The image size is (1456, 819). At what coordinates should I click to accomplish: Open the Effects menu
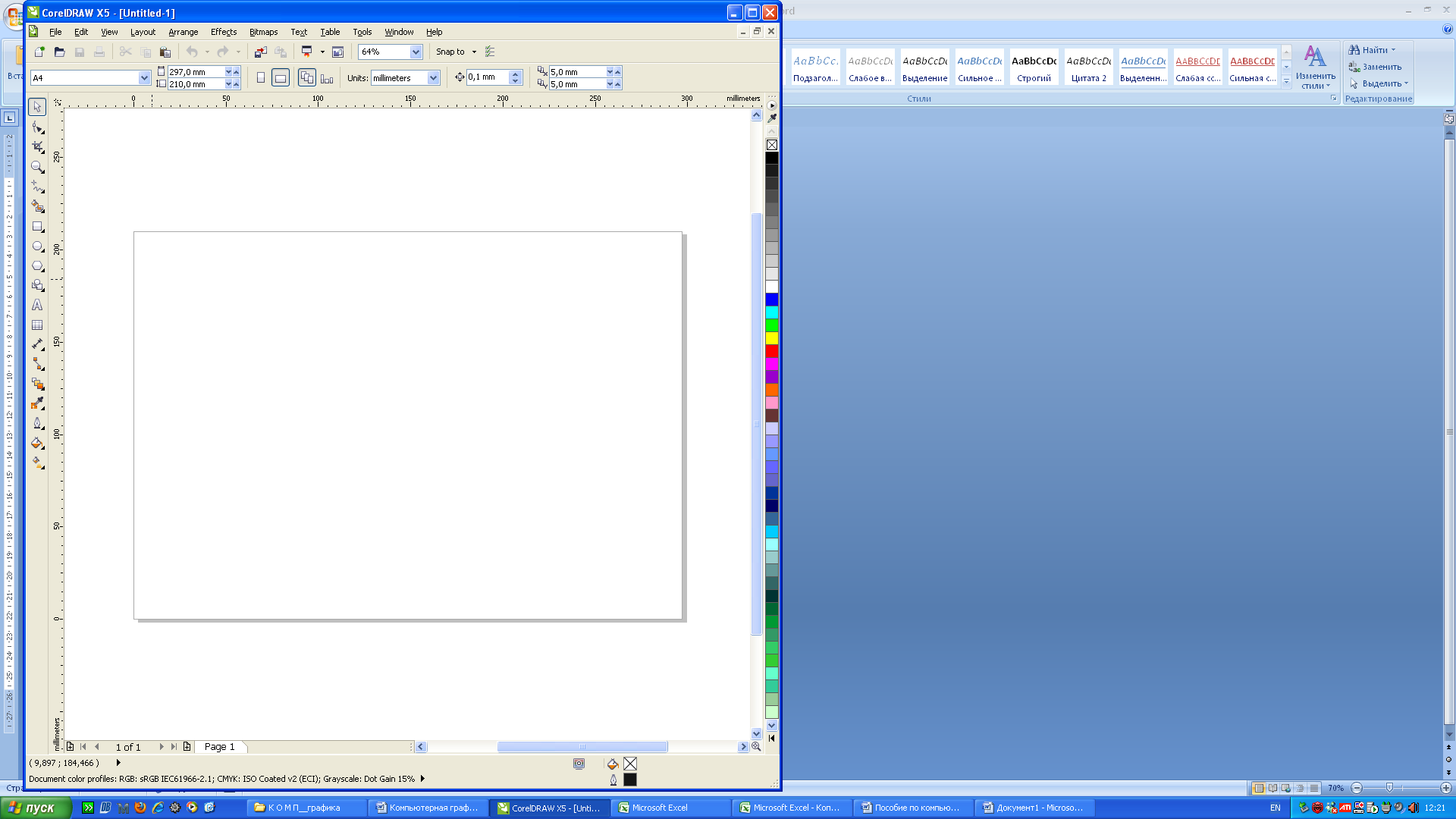coord(224,32)
